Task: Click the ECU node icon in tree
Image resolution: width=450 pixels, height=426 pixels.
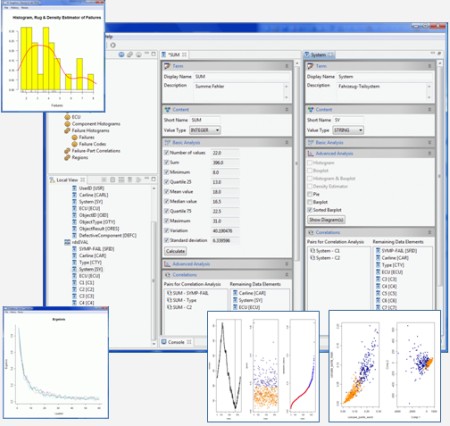Action: [67, 117]
